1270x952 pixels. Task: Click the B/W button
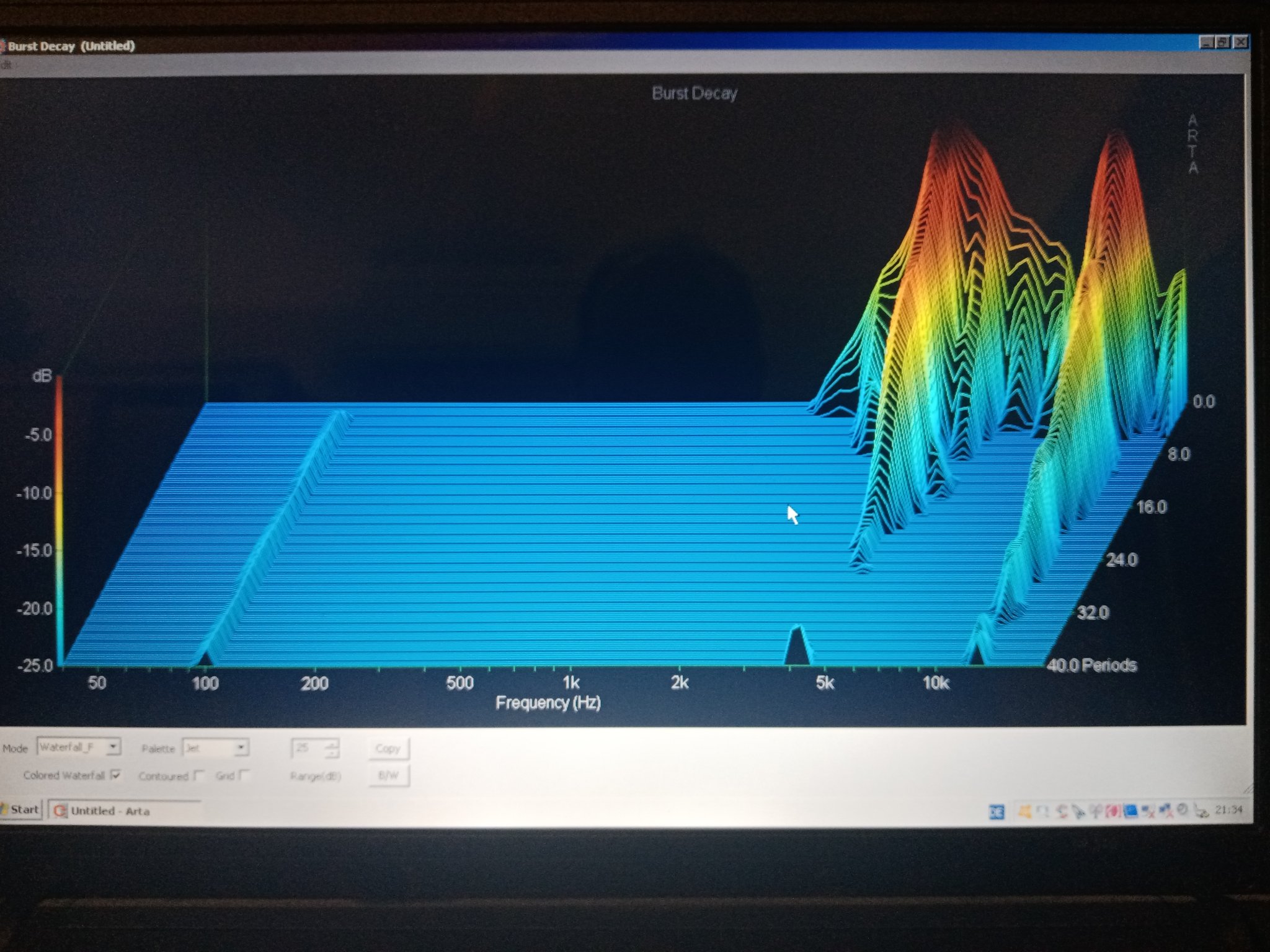click(x=388, y=775)
